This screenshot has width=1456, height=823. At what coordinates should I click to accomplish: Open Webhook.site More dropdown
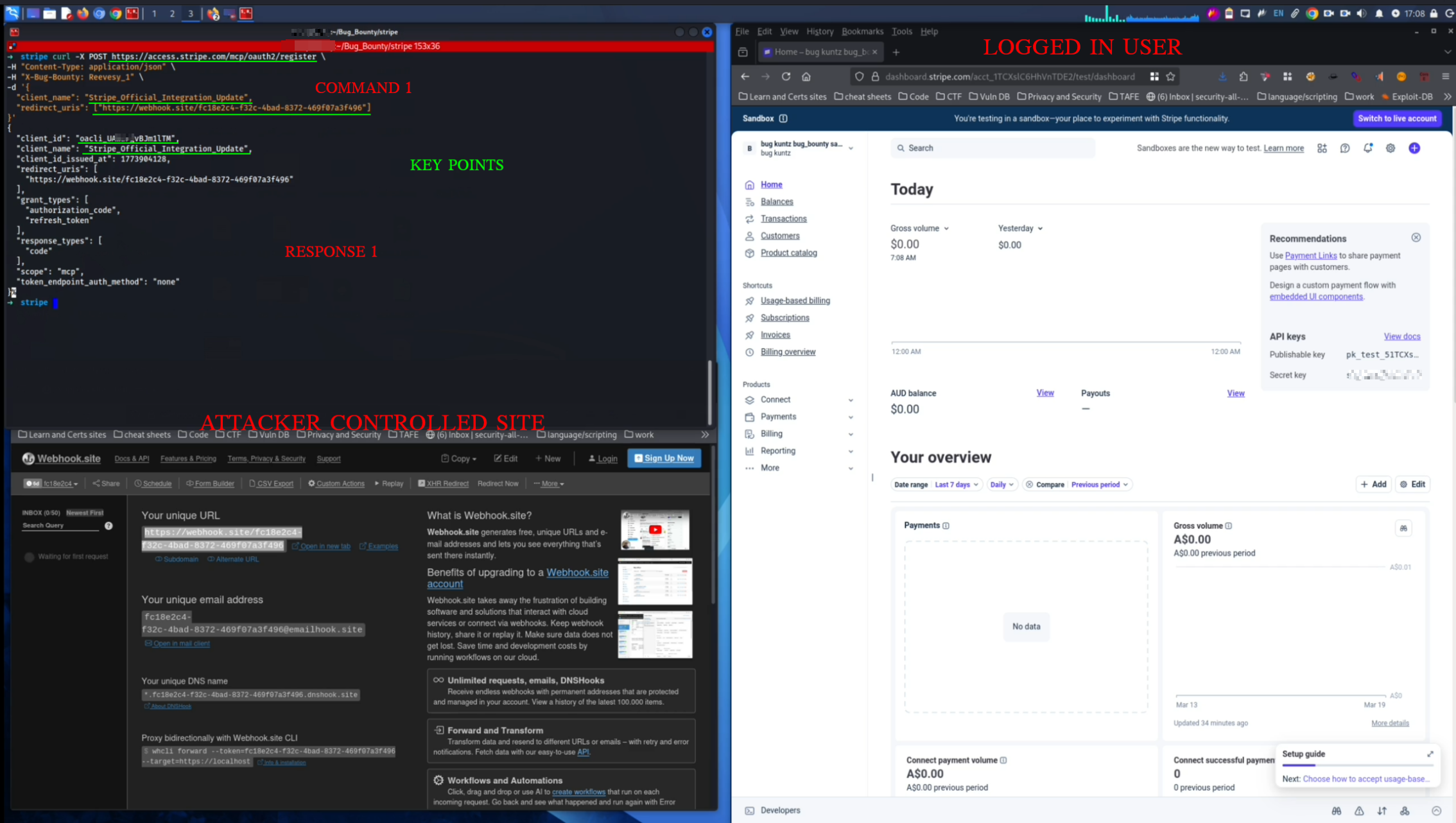click(x=549, y=483)
